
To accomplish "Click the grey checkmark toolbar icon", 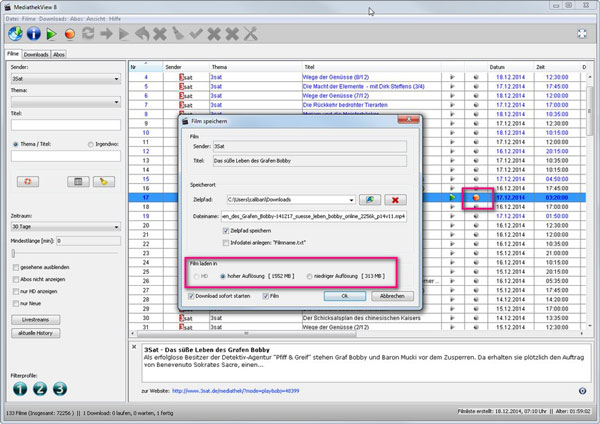I will pos(196,34).
